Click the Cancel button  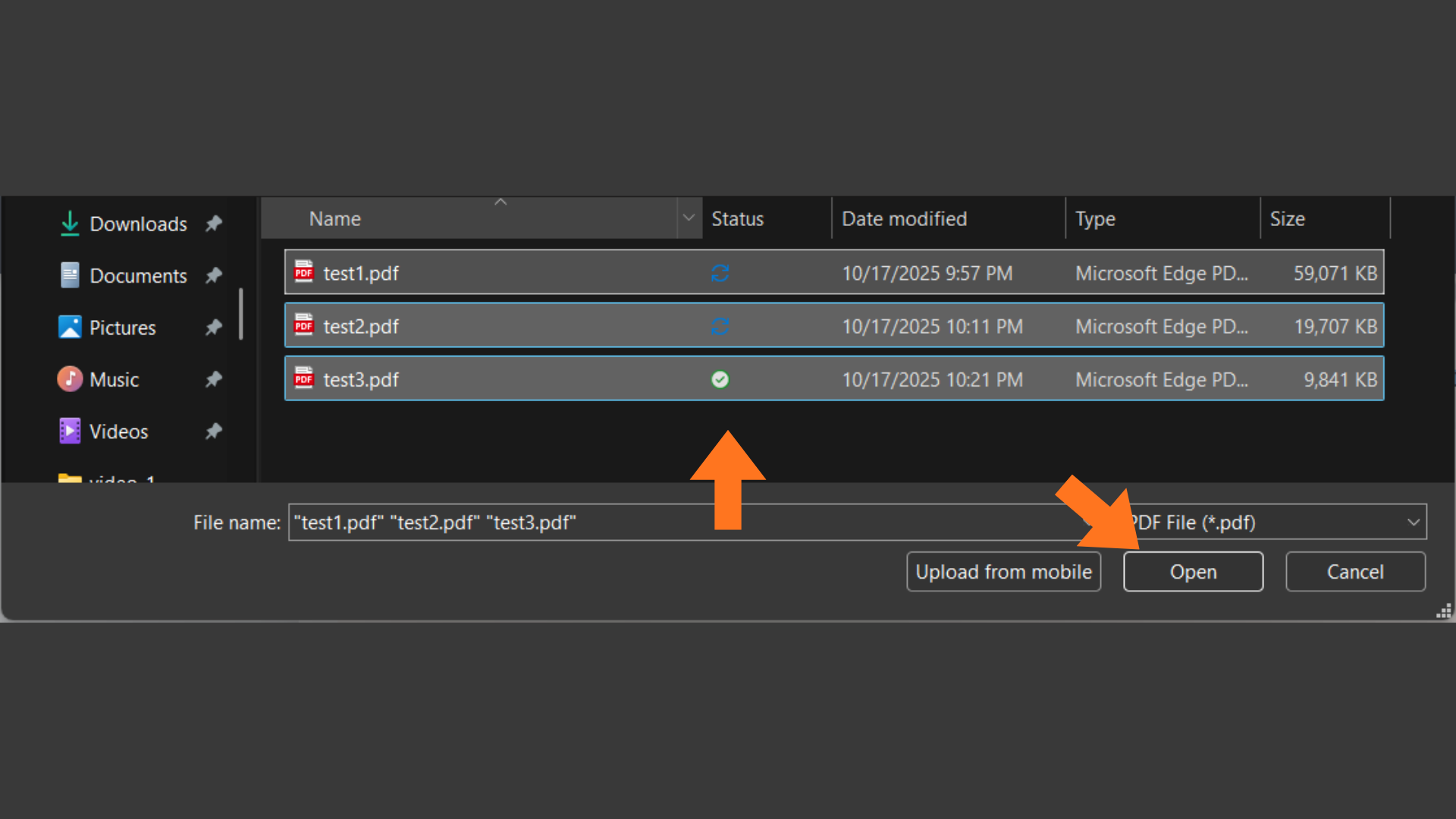click(1354, 572)
